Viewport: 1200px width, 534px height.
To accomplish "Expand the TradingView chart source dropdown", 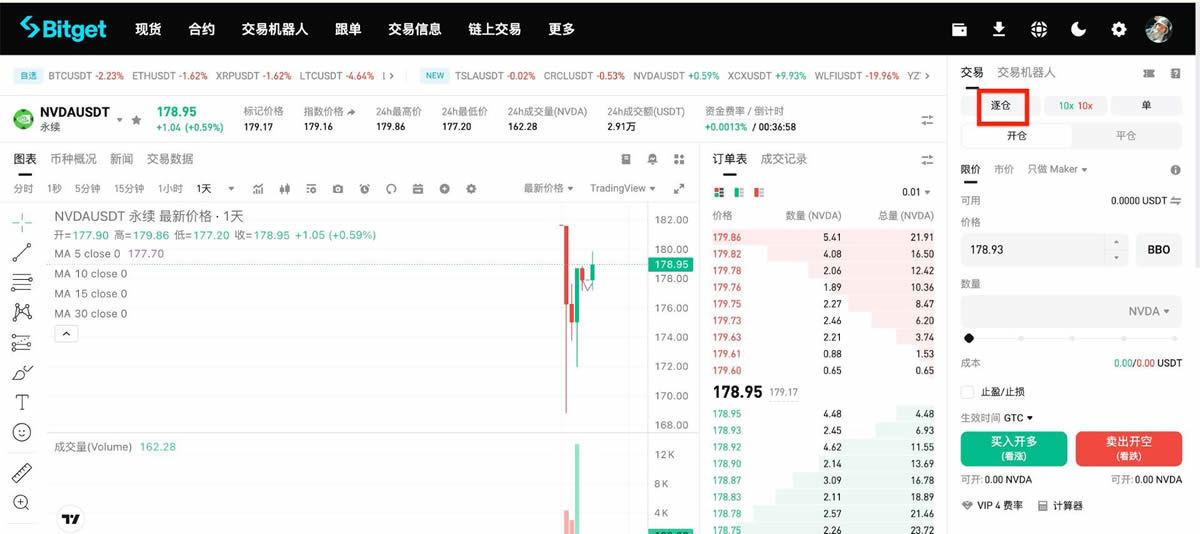I will [622, 189].
